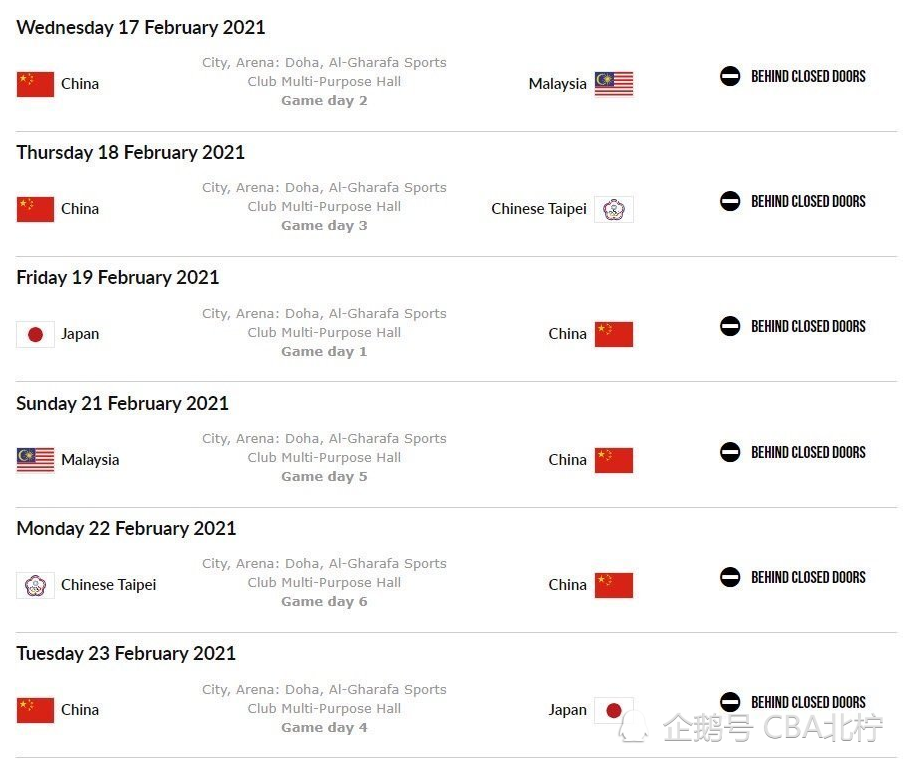Click China flag in Wednesday 17 February match
This screenshot has height=759, width=903.
(x=35, y=84)
